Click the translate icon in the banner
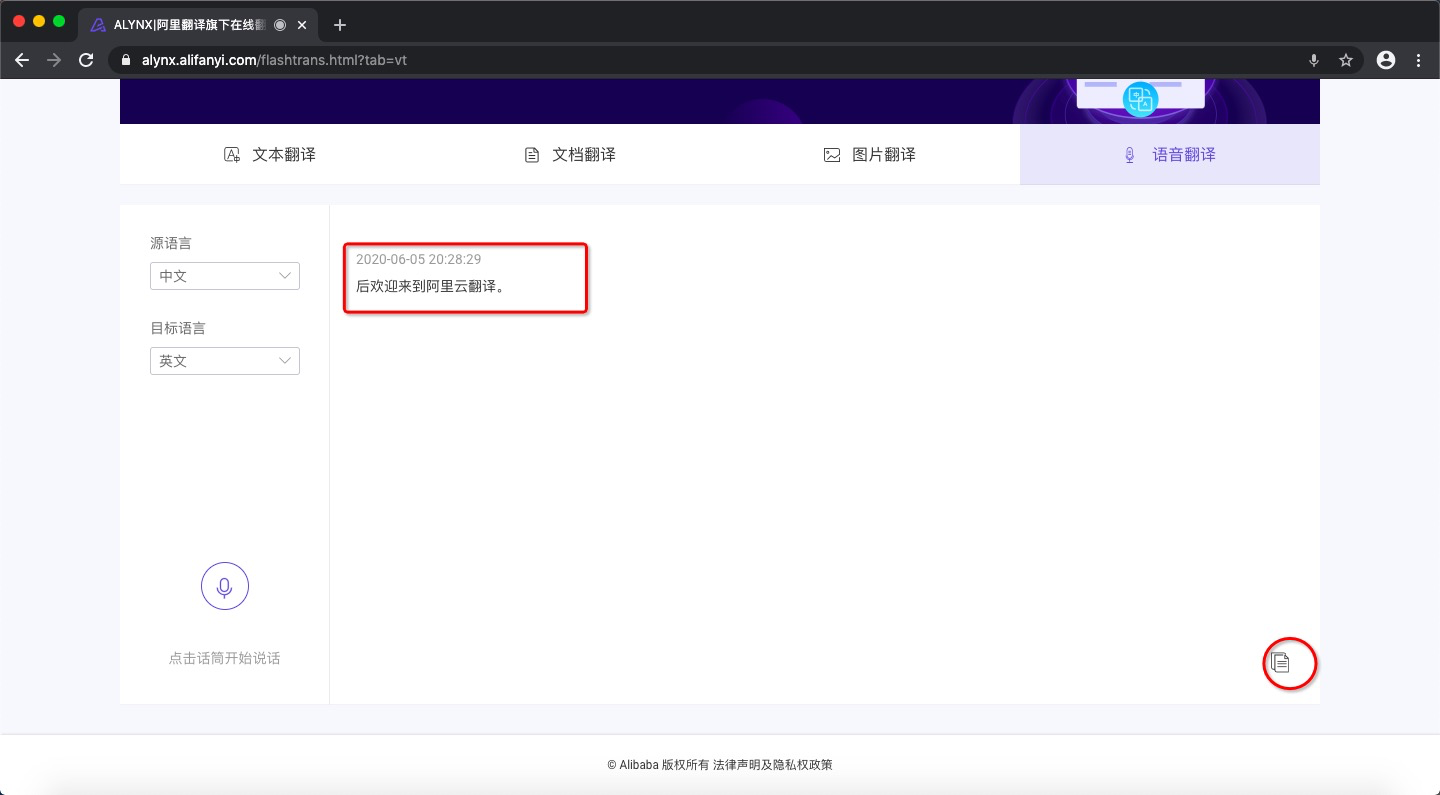1440x795 pixels. [1140, 99]
